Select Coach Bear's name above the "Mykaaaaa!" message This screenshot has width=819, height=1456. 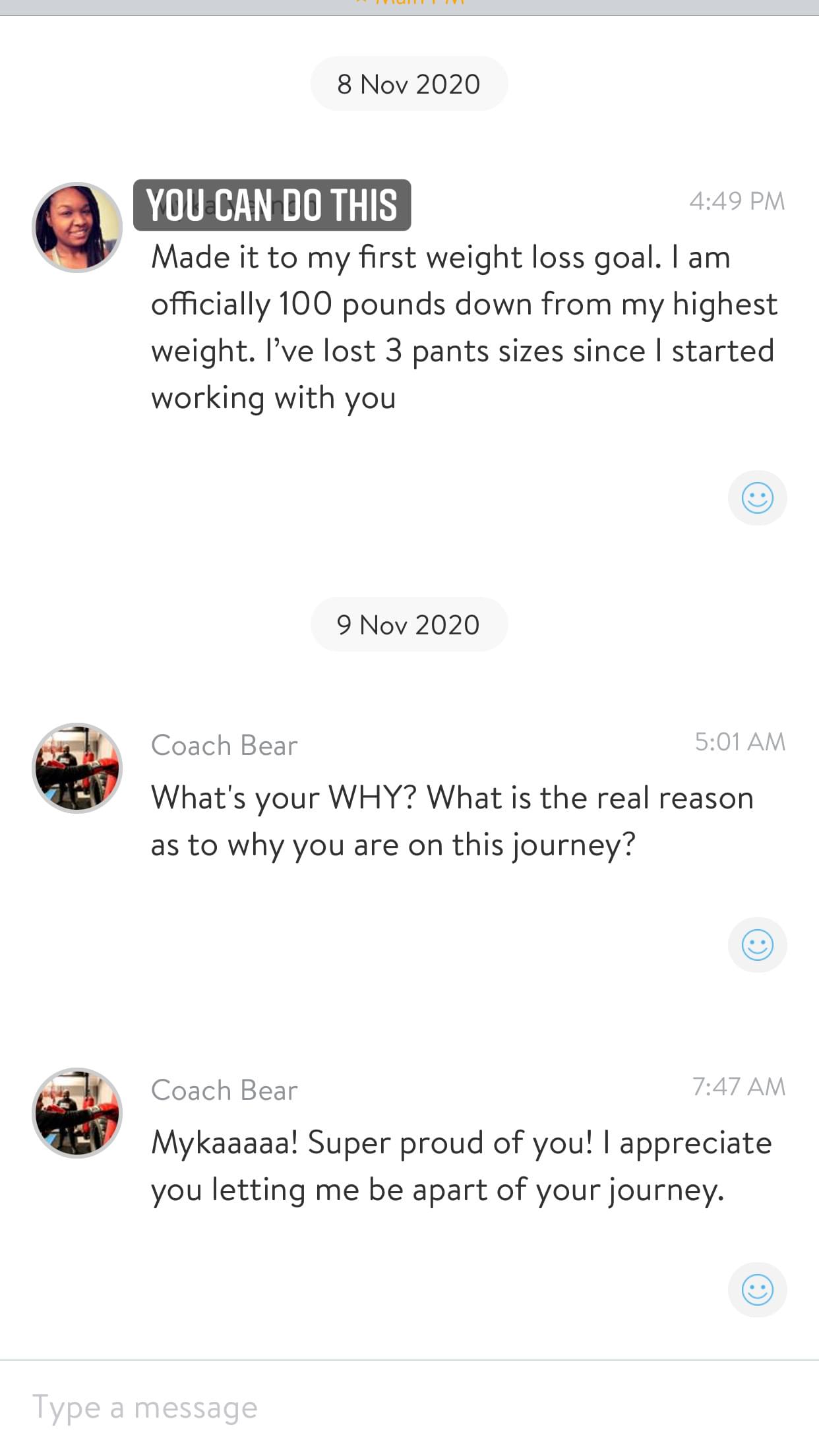pos(224,1091)
